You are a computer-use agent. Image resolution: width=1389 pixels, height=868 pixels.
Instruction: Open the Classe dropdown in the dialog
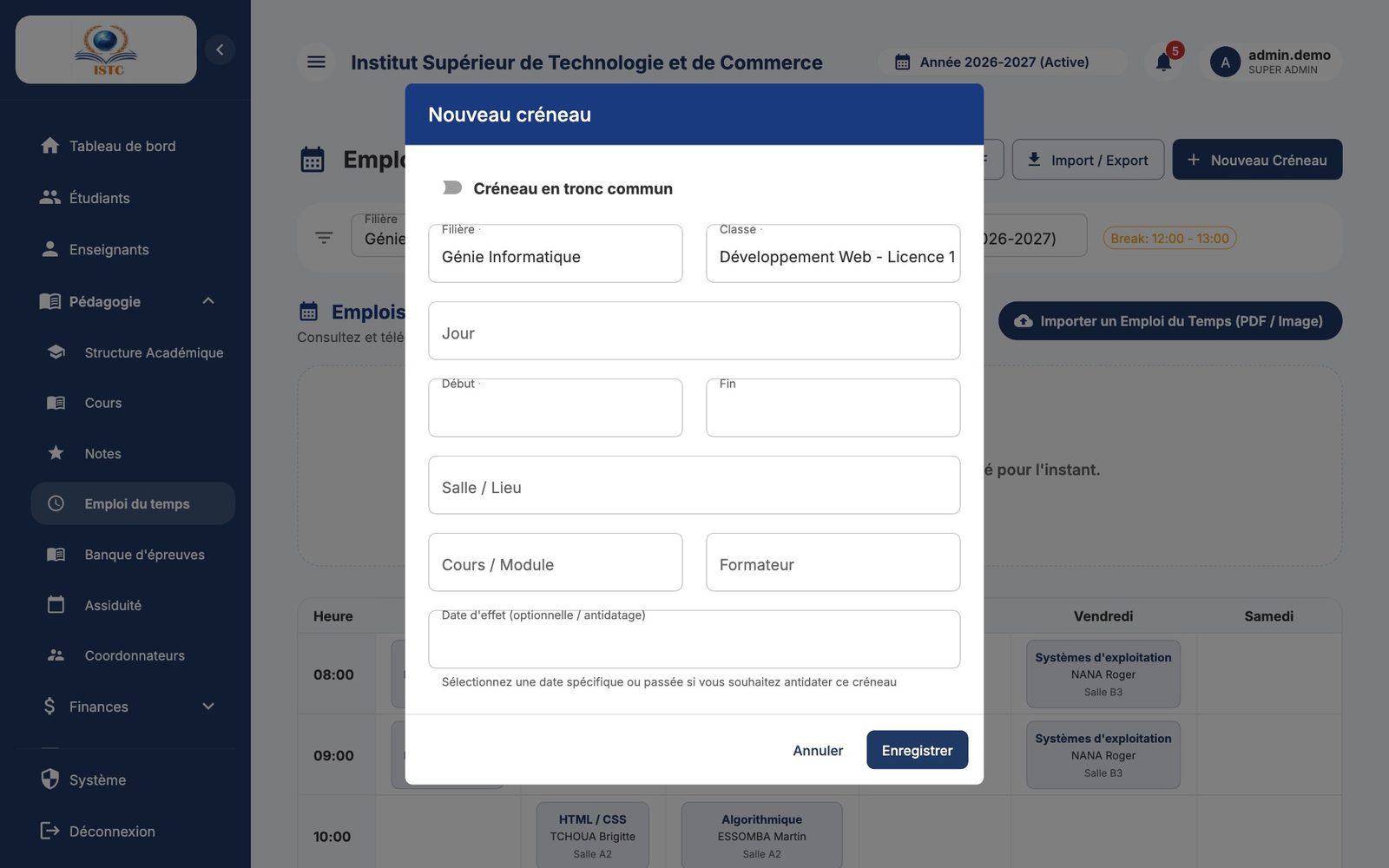tap(833, 253)
